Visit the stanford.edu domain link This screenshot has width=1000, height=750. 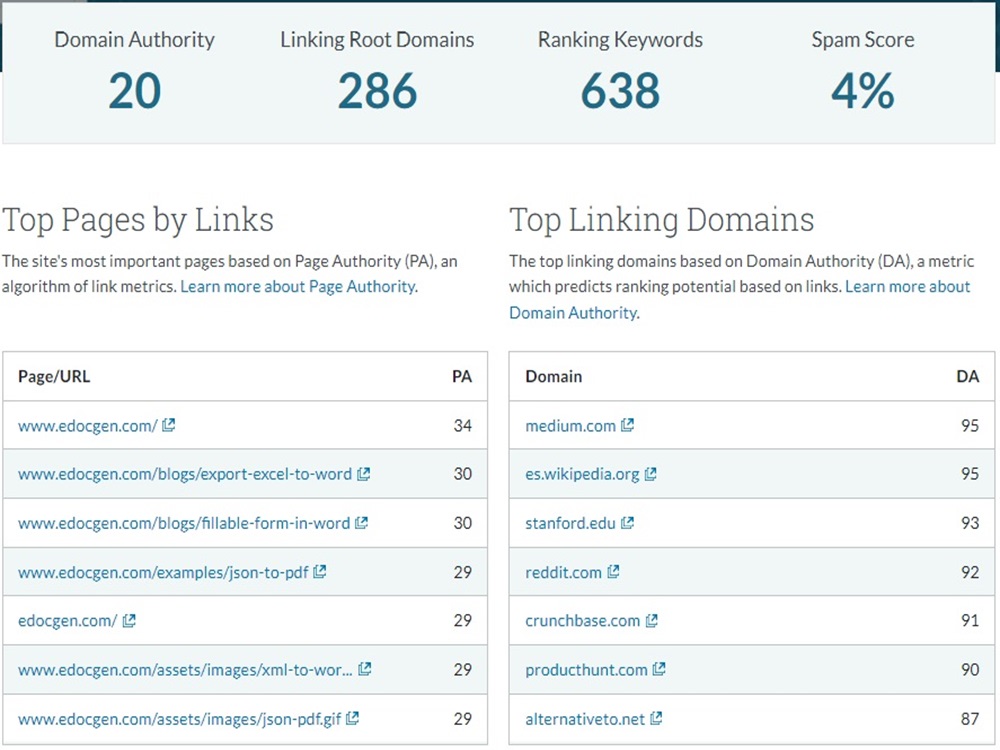click(x=571, y=523)
